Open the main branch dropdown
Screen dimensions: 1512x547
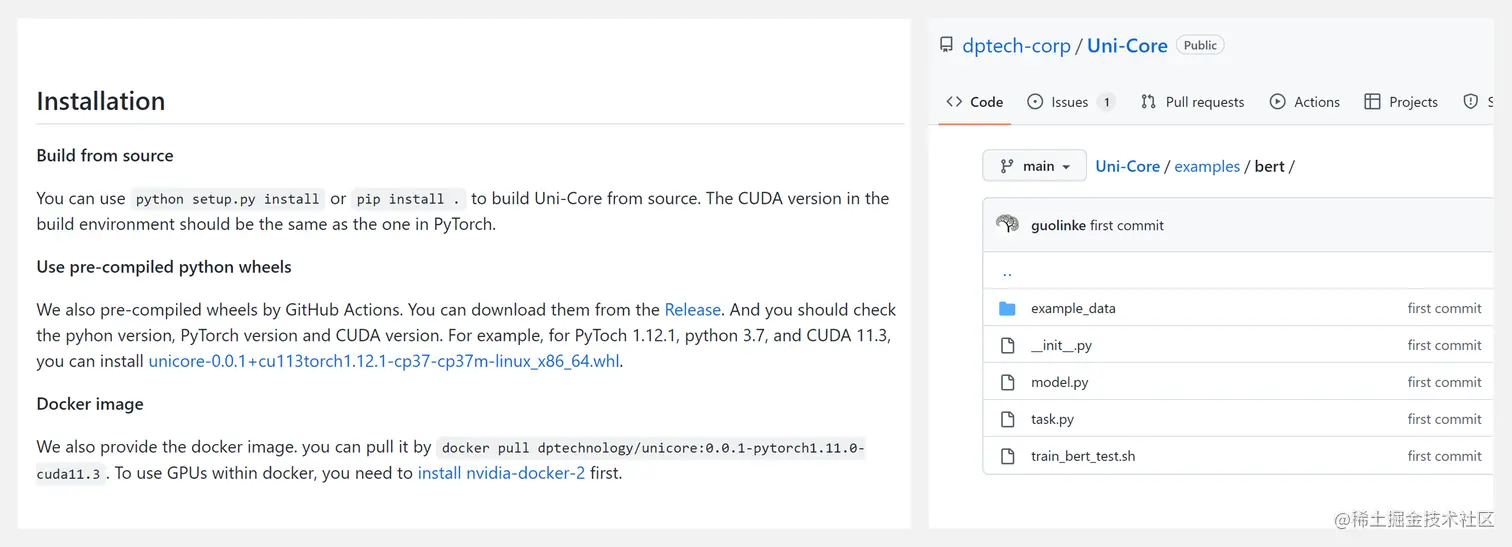[x=1034, y=166]
